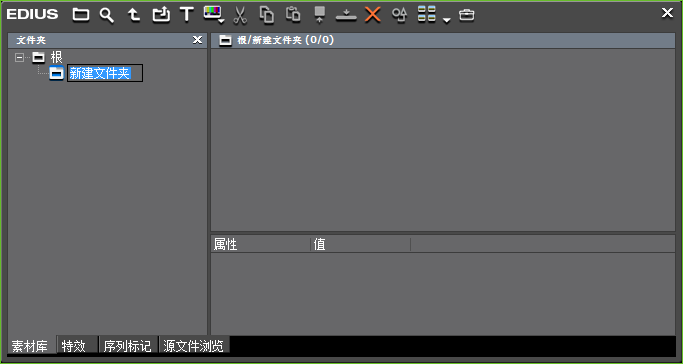
Task: Click the add title T icon
Action: pos(186,14)
